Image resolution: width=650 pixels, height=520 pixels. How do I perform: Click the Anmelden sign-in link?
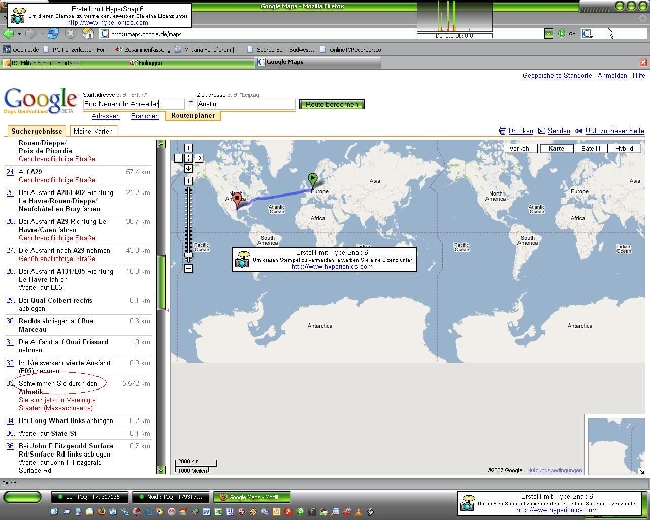click(612, 75)
